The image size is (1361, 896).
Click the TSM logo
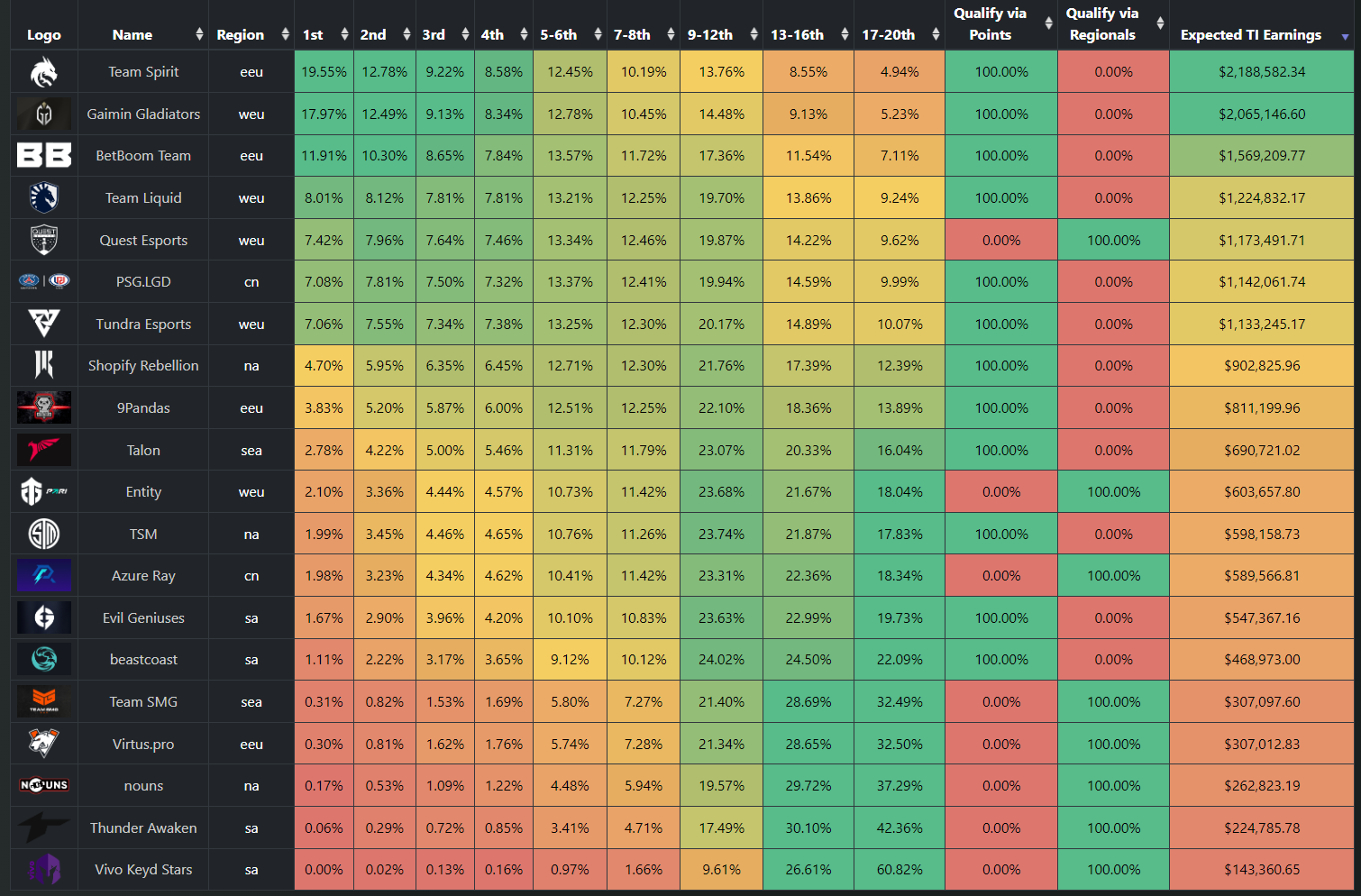pos(43,534)
